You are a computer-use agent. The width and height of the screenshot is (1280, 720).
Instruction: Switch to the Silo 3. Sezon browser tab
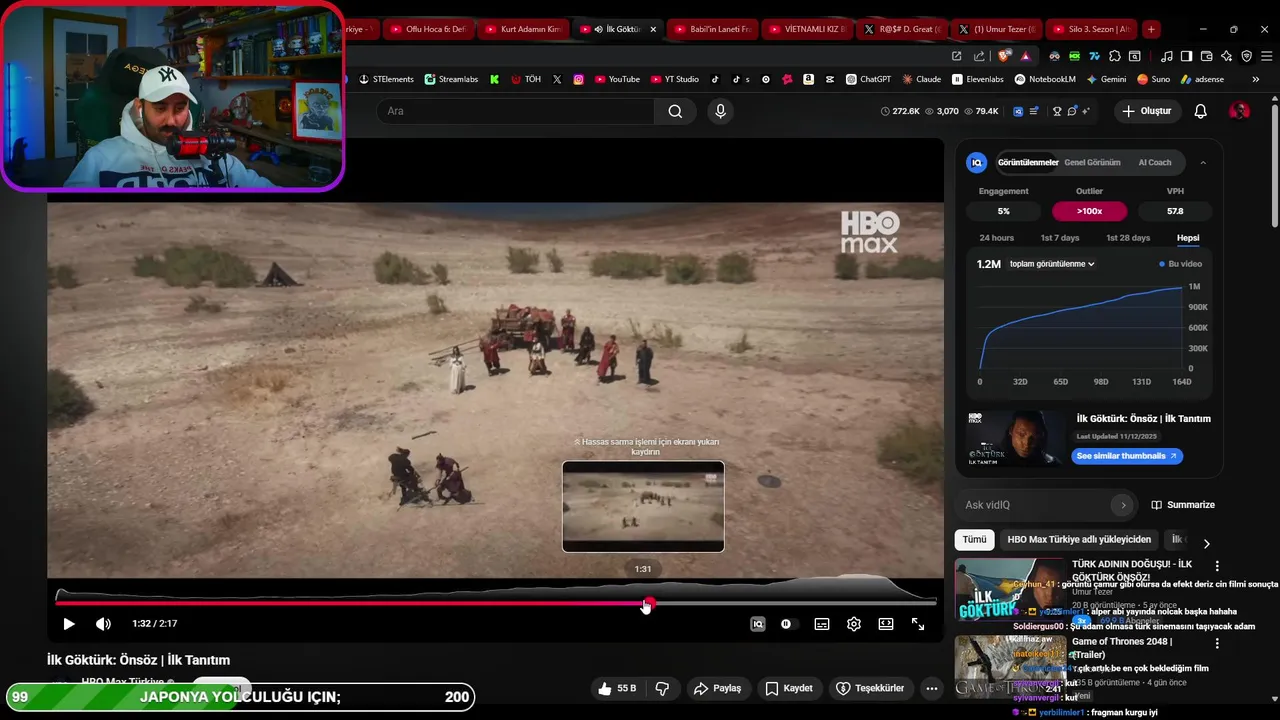(x=1091, y=29)
